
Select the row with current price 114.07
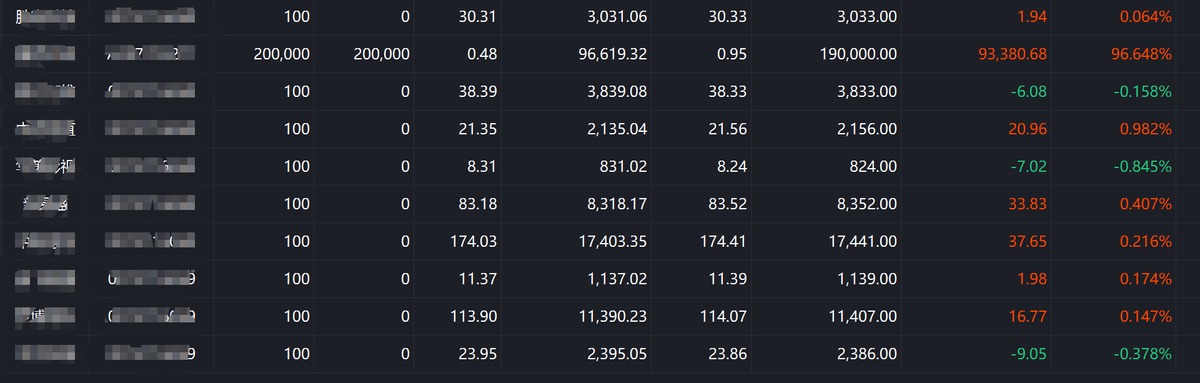click(x=600, y=316)
